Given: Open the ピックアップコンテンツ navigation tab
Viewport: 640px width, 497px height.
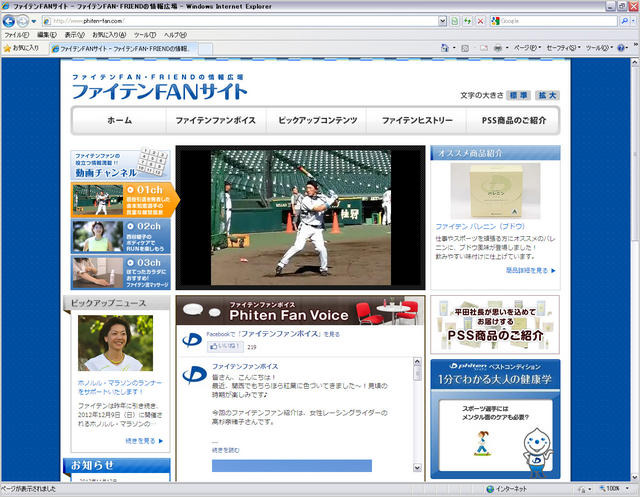Looking at the screenshot, I should click(x=317, y=120).
